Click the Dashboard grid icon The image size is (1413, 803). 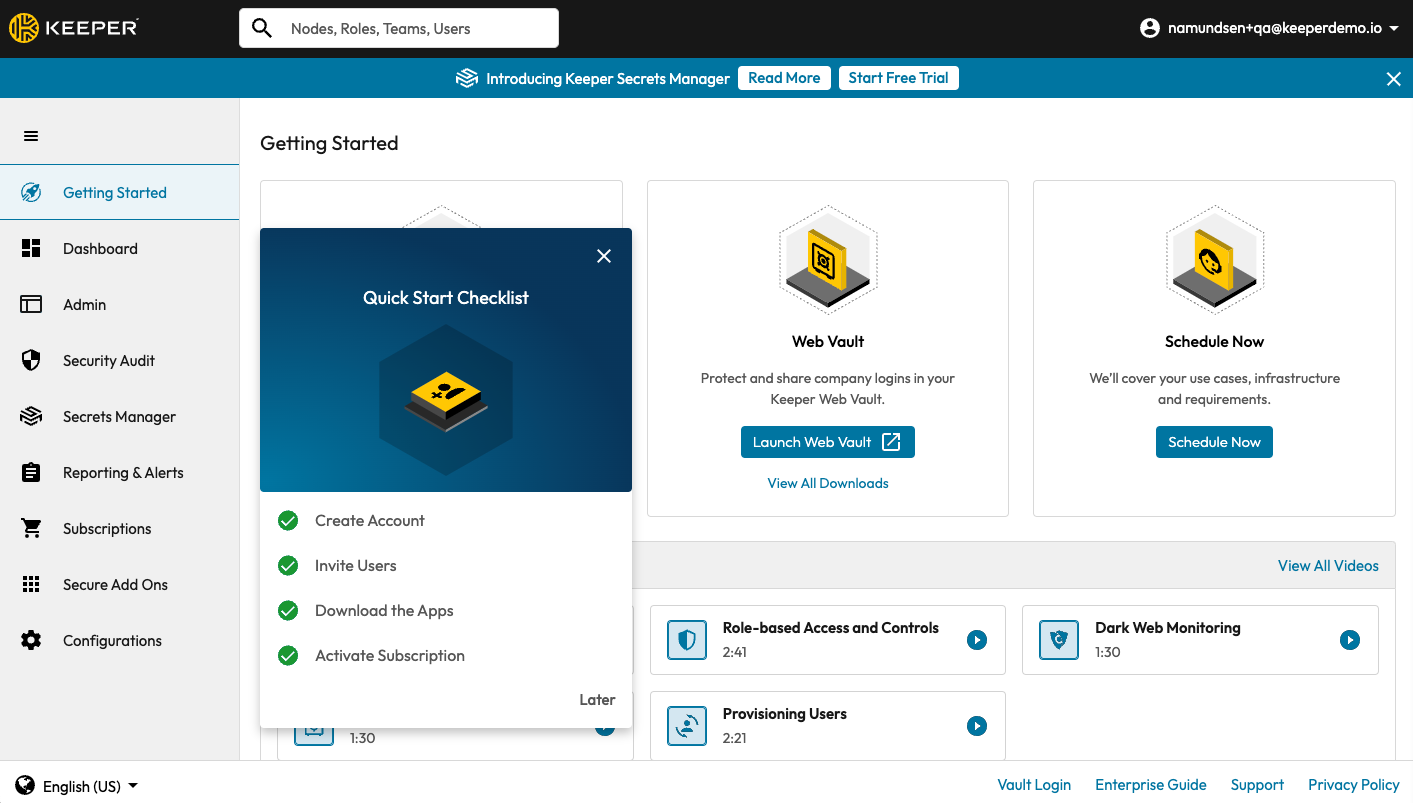[31, 249]
